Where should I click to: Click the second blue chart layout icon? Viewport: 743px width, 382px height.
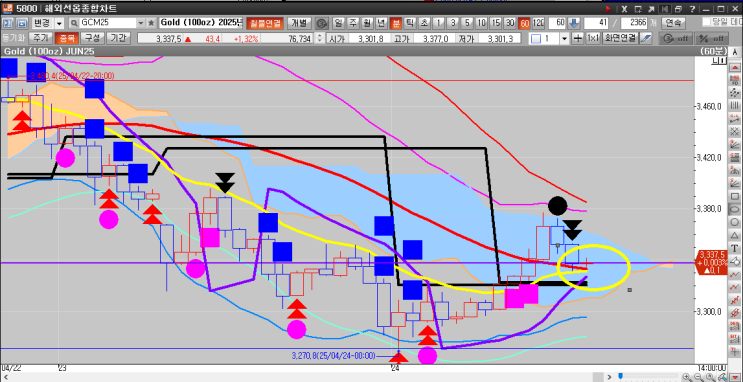pos(22,23)
